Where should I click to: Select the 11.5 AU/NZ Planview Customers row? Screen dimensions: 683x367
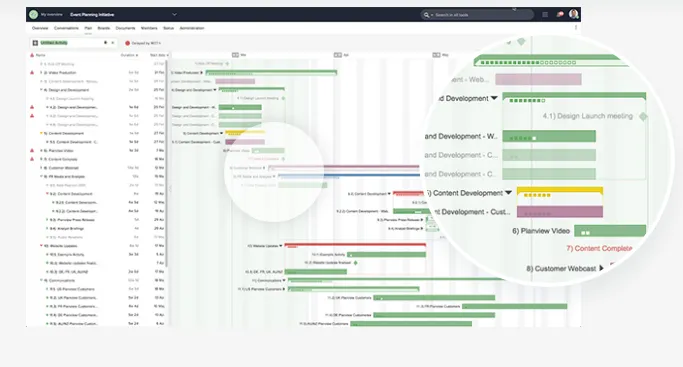click(97, 324)
